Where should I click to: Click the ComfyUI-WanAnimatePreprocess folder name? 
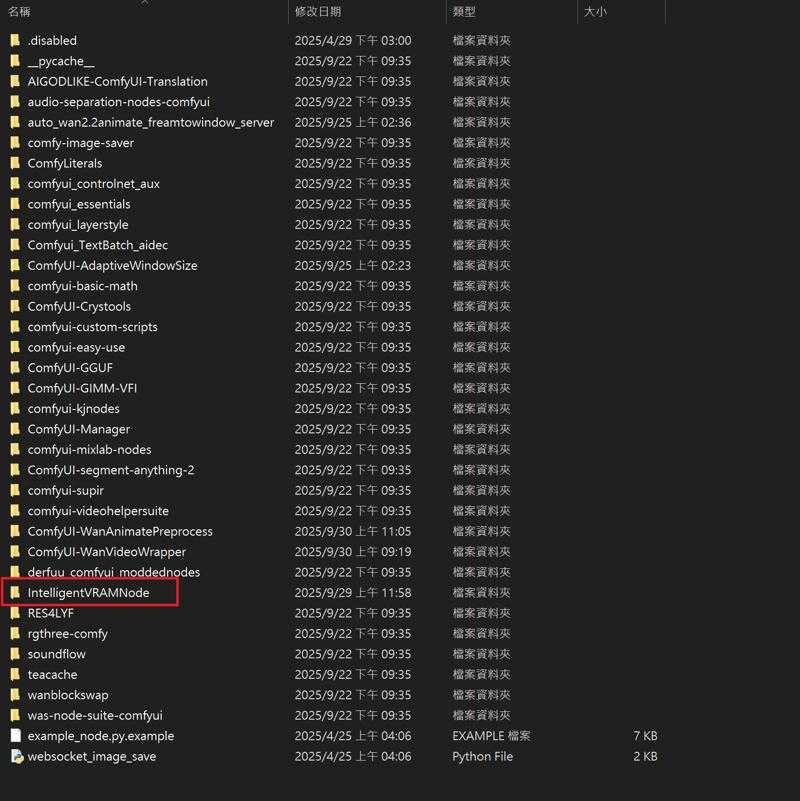pos(120,532)
